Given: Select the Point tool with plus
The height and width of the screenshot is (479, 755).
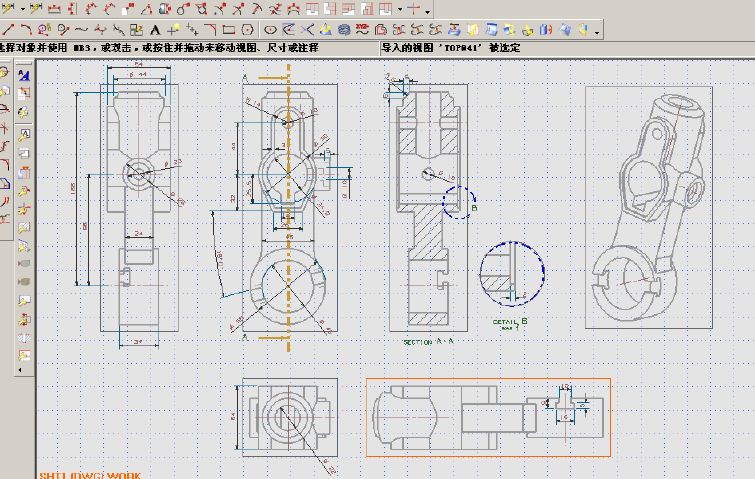Looking at the screenshot, I should pos(173,30).
